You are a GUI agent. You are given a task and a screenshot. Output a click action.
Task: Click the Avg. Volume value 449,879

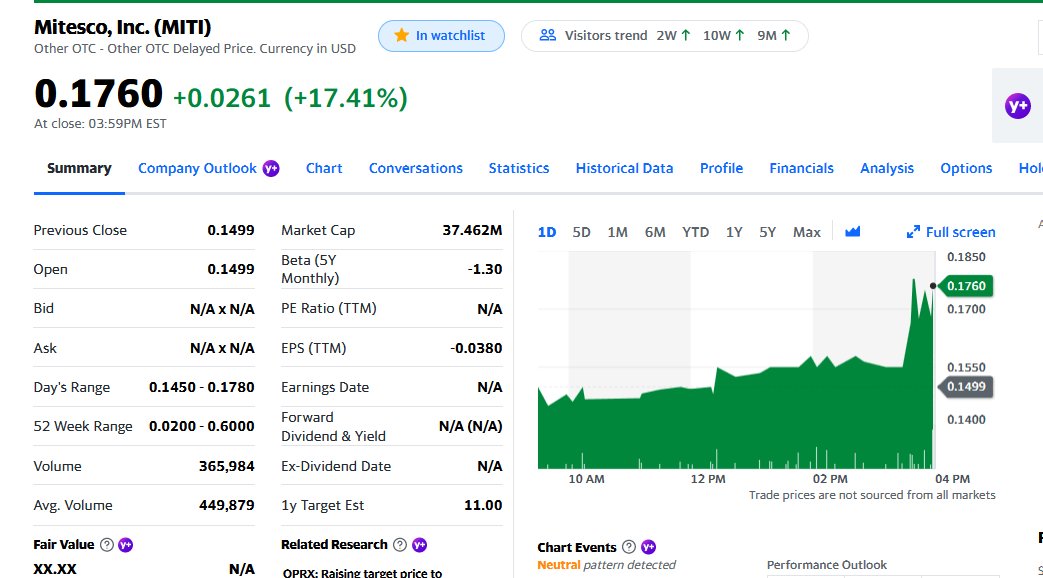(x=227, y=506)
